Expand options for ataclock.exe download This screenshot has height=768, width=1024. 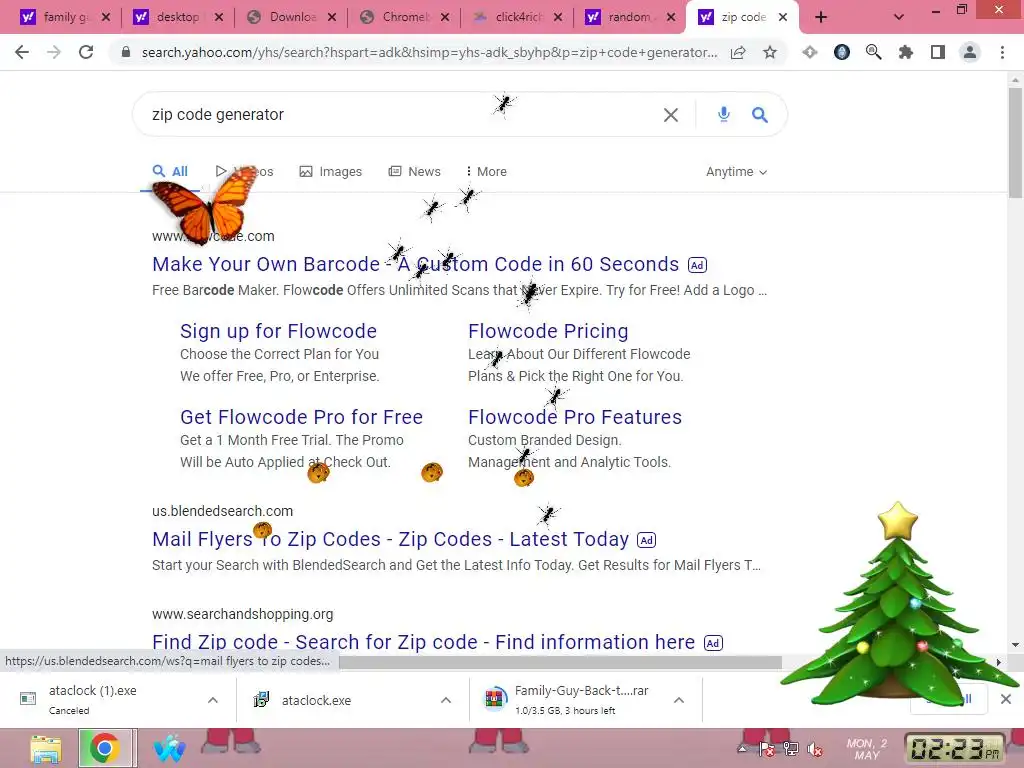tap(446, 700)
